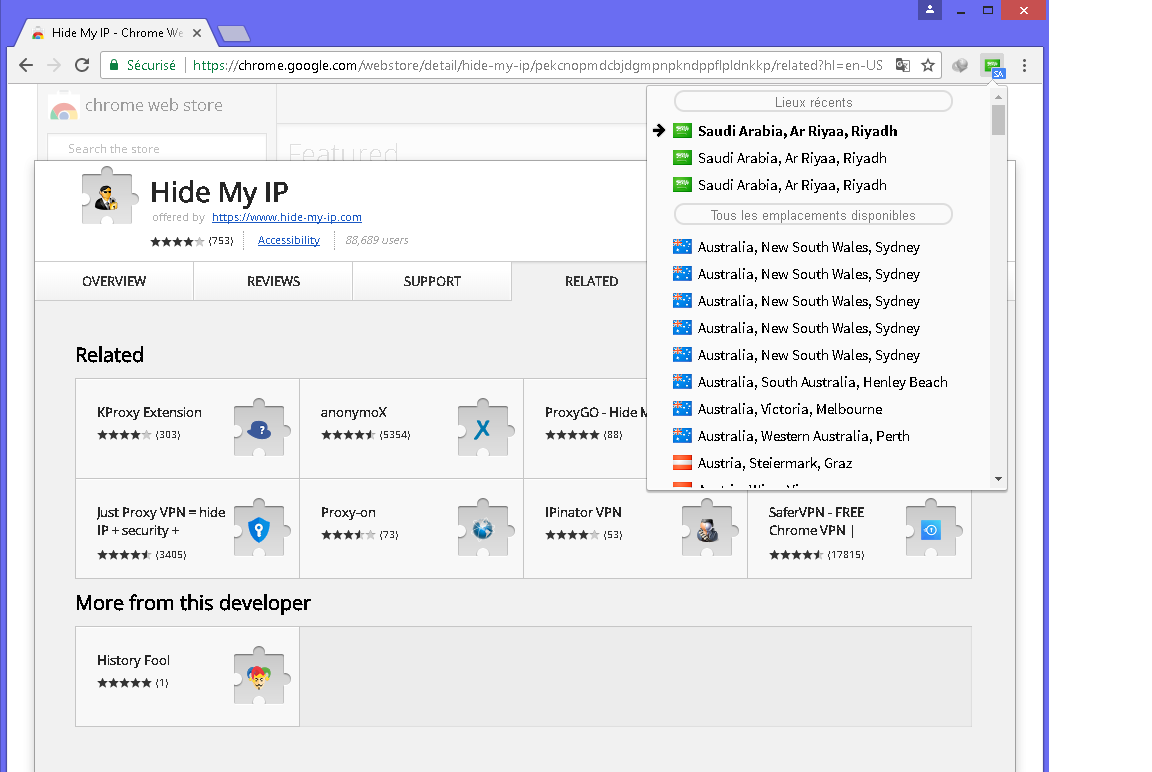
Task: Click the Hide My IP extension logo
Action: [108, 197]
